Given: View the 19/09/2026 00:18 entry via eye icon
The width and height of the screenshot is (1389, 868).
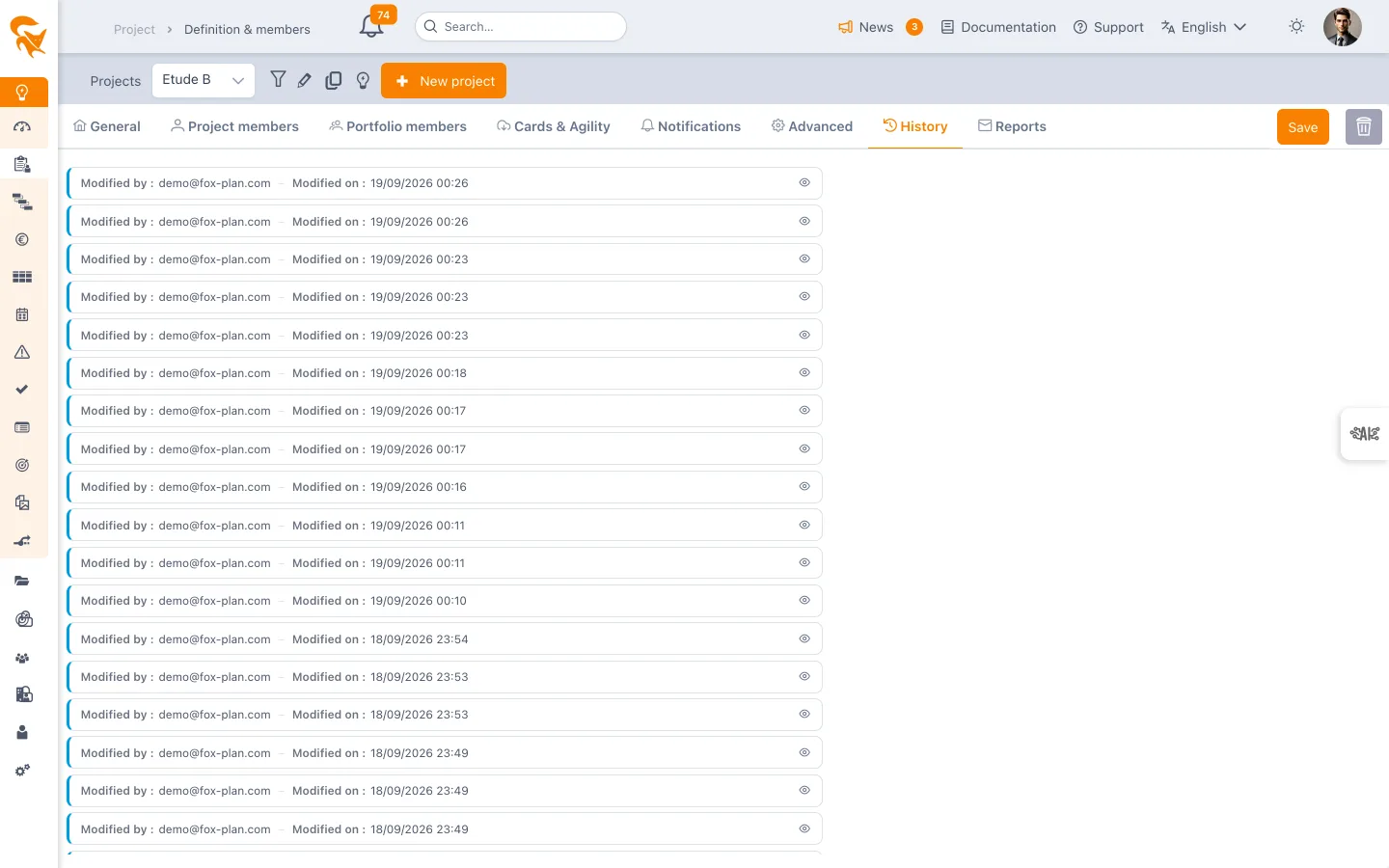Looking at the screenshot, I should 804,373.
